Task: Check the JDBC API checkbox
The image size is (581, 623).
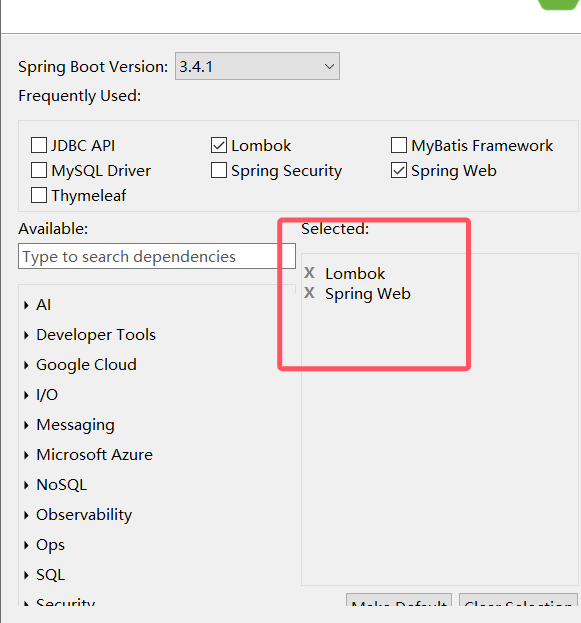Action: 39,145
